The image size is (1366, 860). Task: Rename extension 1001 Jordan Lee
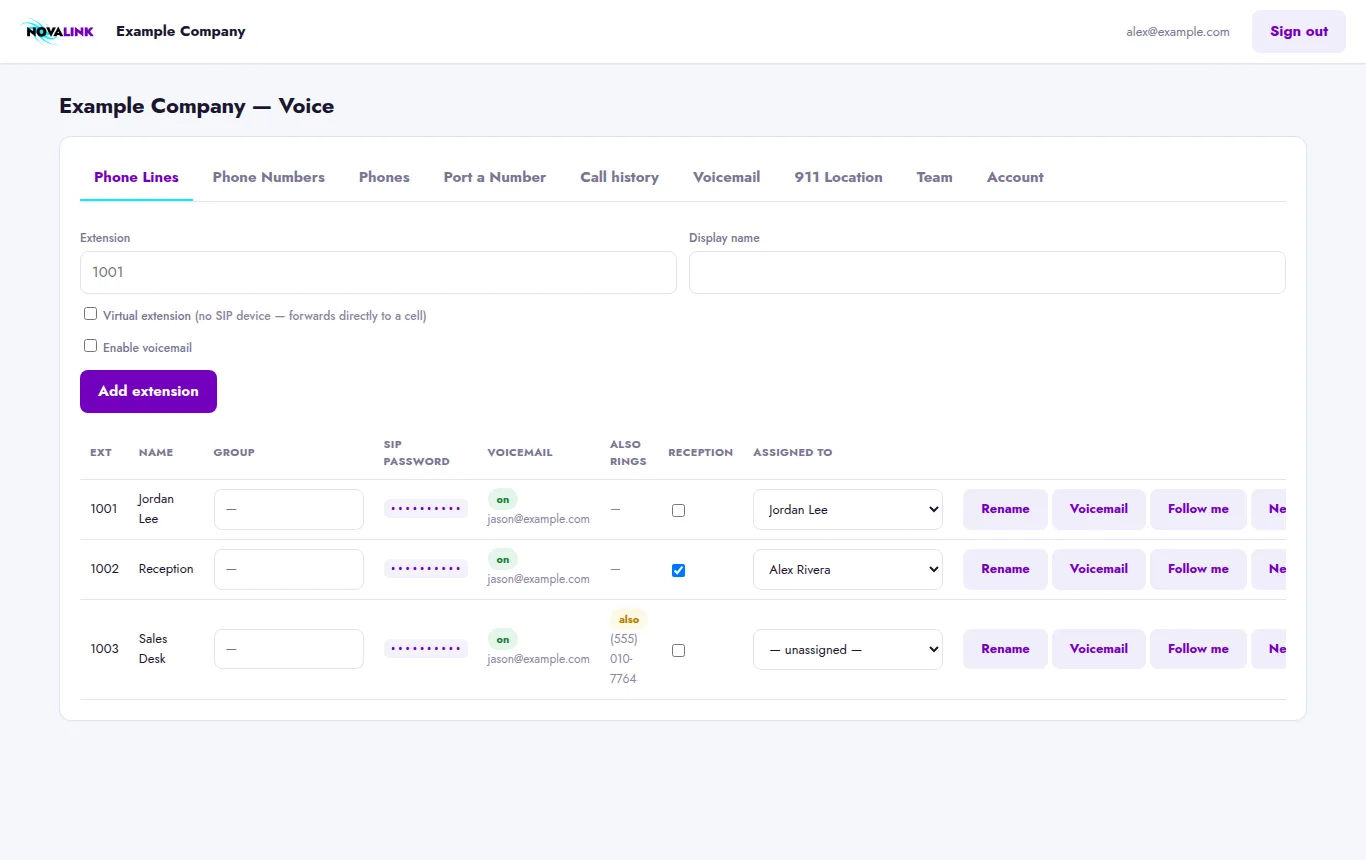[1005, 509]
